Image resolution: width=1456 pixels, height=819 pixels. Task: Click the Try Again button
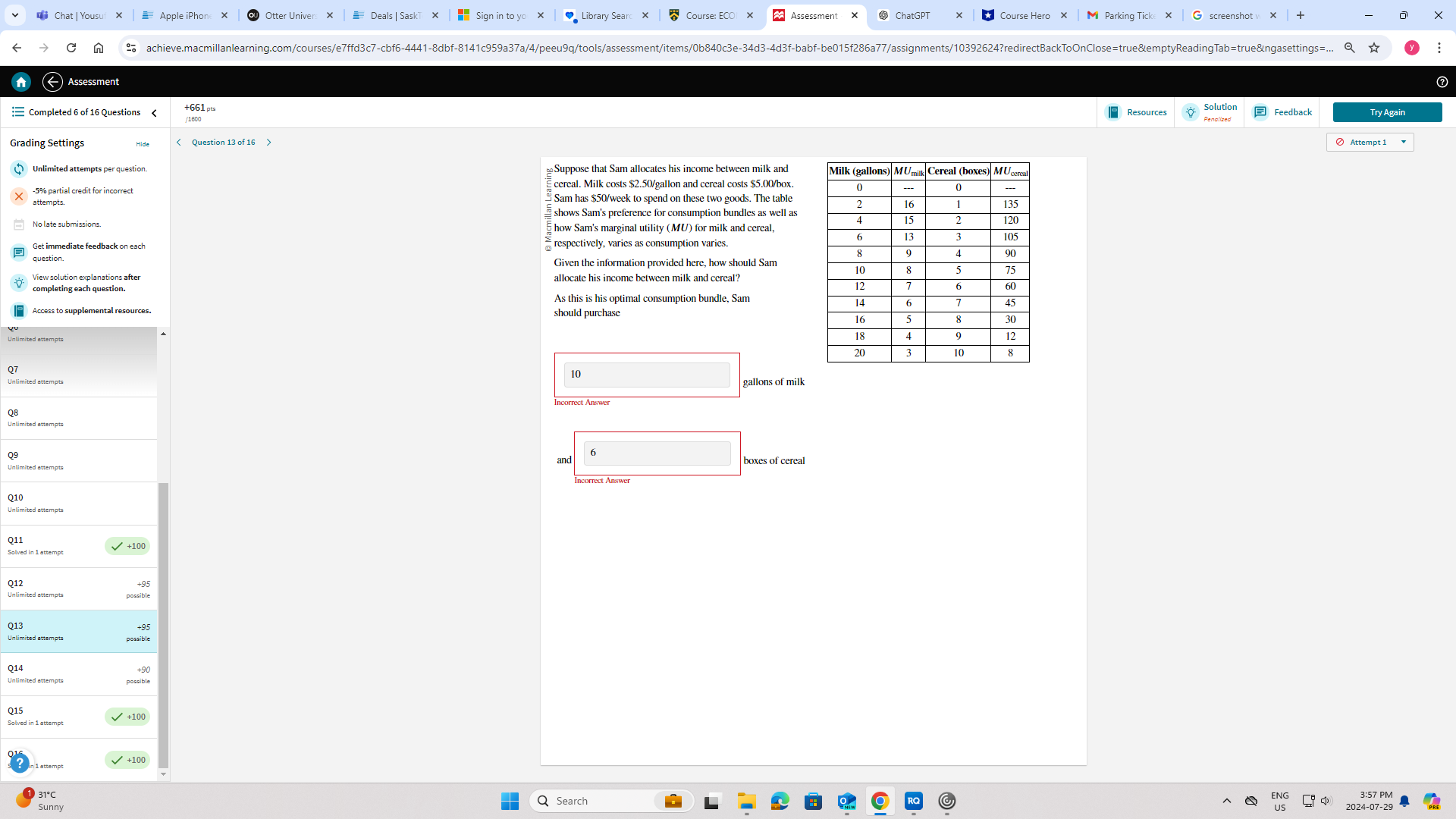(x=1387, y=111)
